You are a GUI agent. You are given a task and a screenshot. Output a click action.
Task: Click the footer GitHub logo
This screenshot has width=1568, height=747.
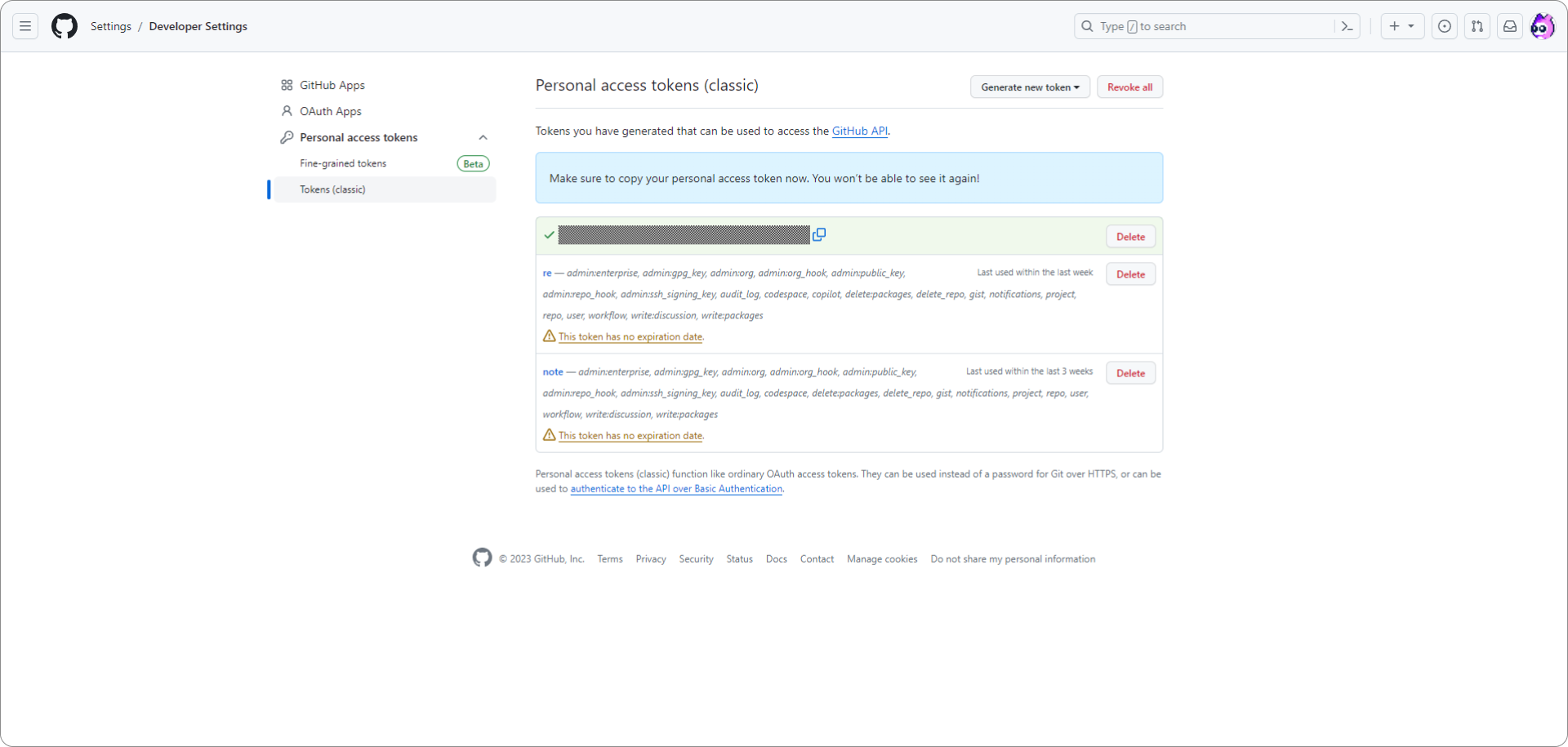click(482, 558)
